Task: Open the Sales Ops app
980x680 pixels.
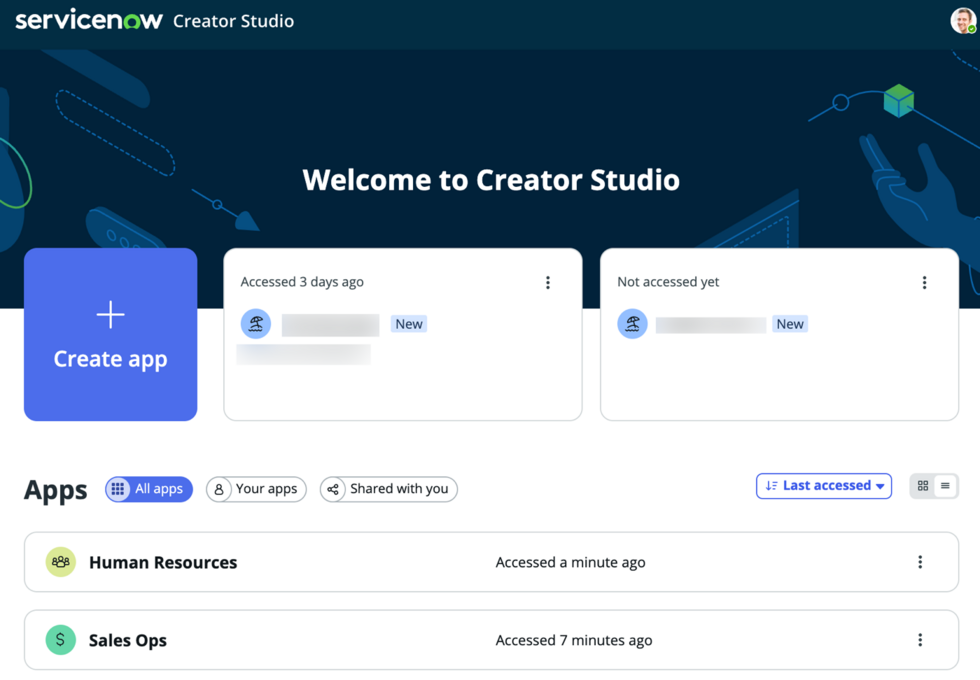Action: click(491, 640)
